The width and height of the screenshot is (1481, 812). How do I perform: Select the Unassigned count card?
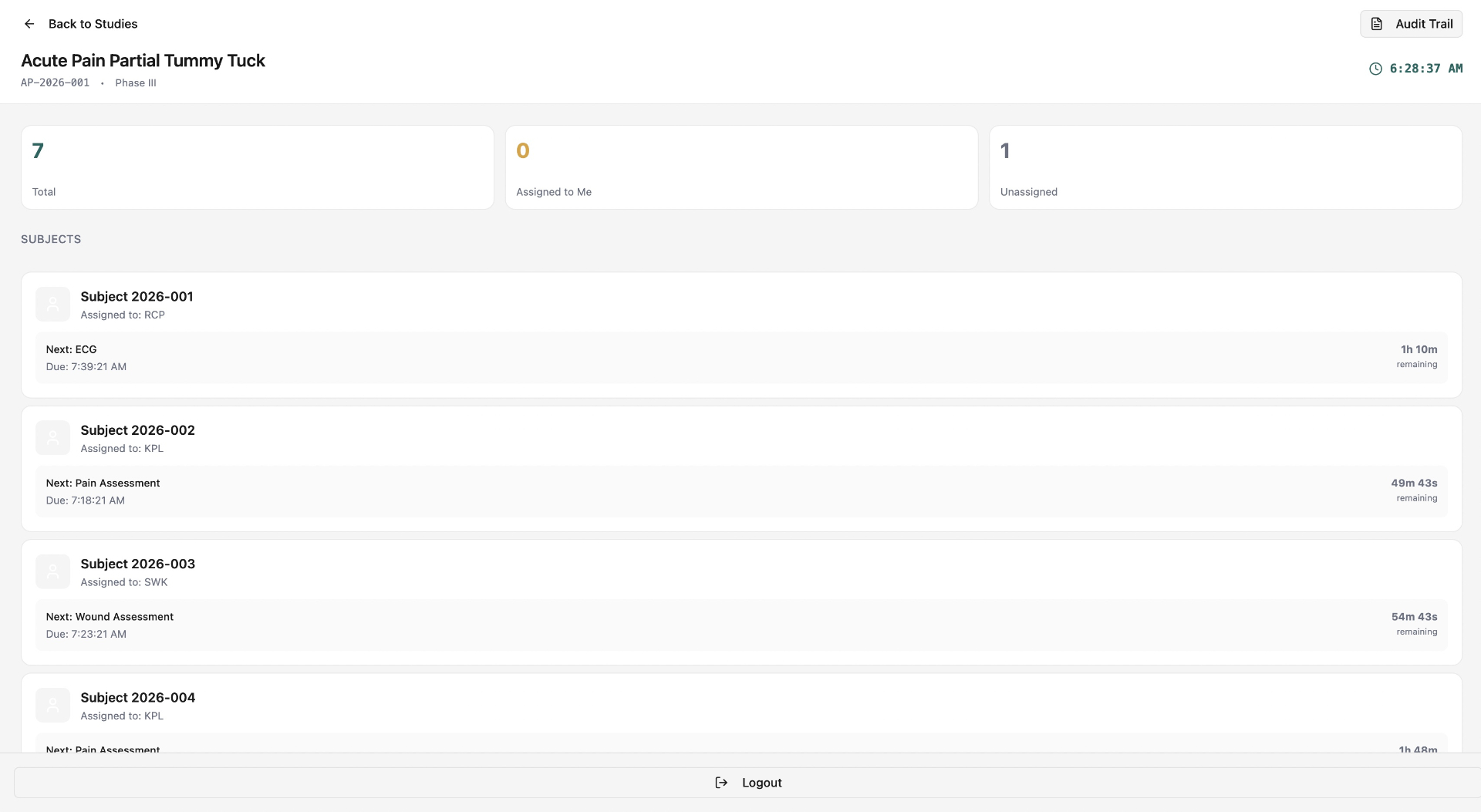point(1225,167)
